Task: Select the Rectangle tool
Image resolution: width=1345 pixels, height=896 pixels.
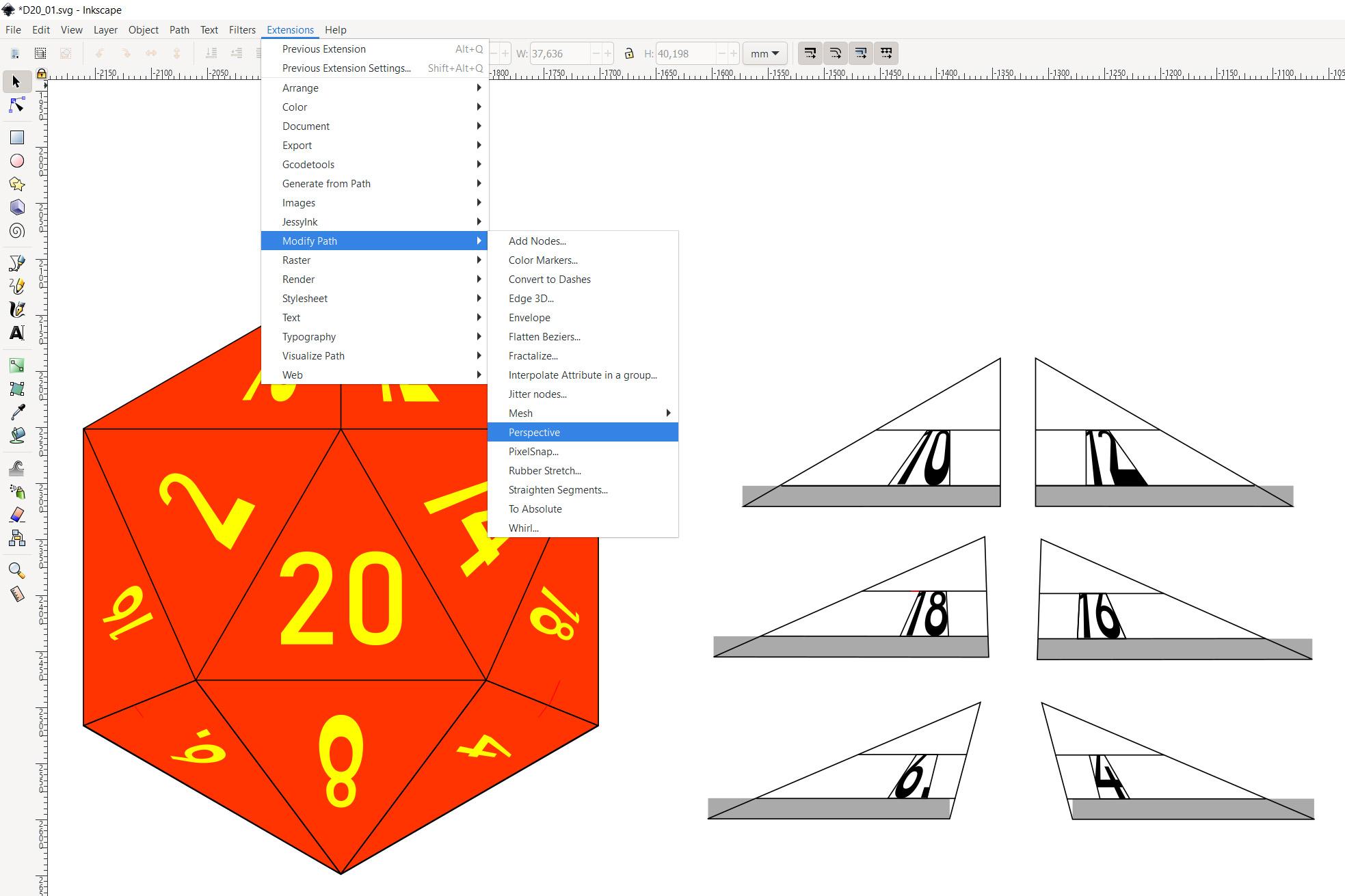Action: tap(16, 137)
